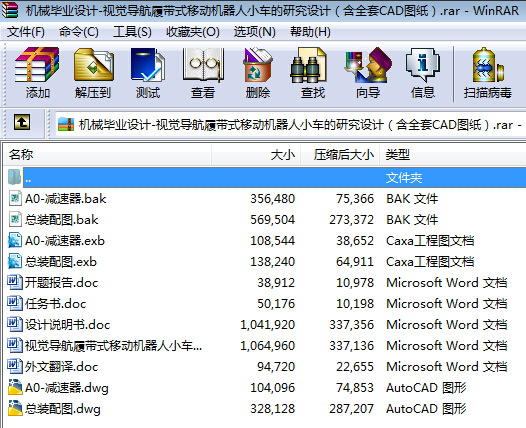Open the 选项(N) menu
The image size is (526, 428).
tap(255, 32)
